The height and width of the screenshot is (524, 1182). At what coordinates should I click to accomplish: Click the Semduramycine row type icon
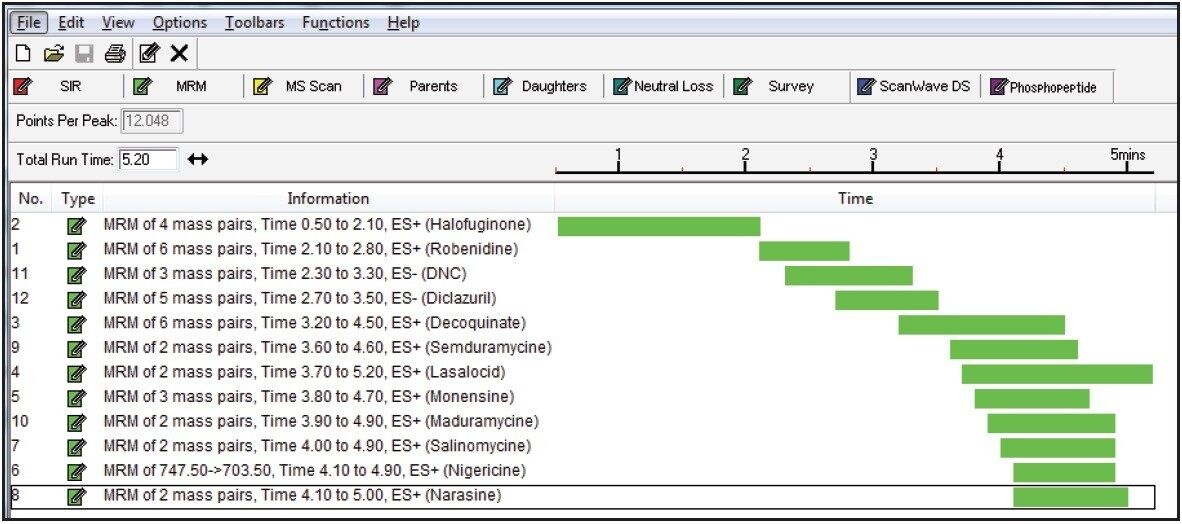76,349
